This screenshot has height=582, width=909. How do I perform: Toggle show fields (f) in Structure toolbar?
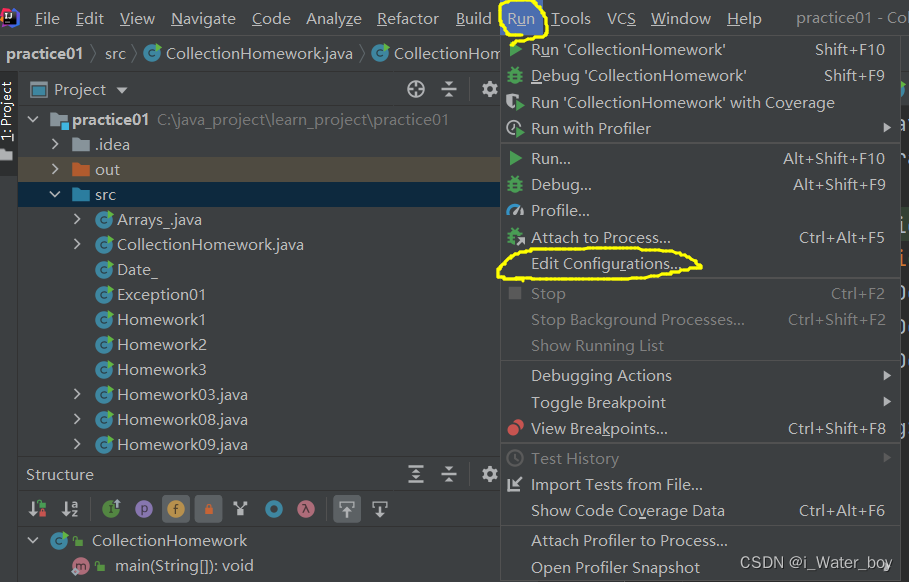[x=176, y=509]
